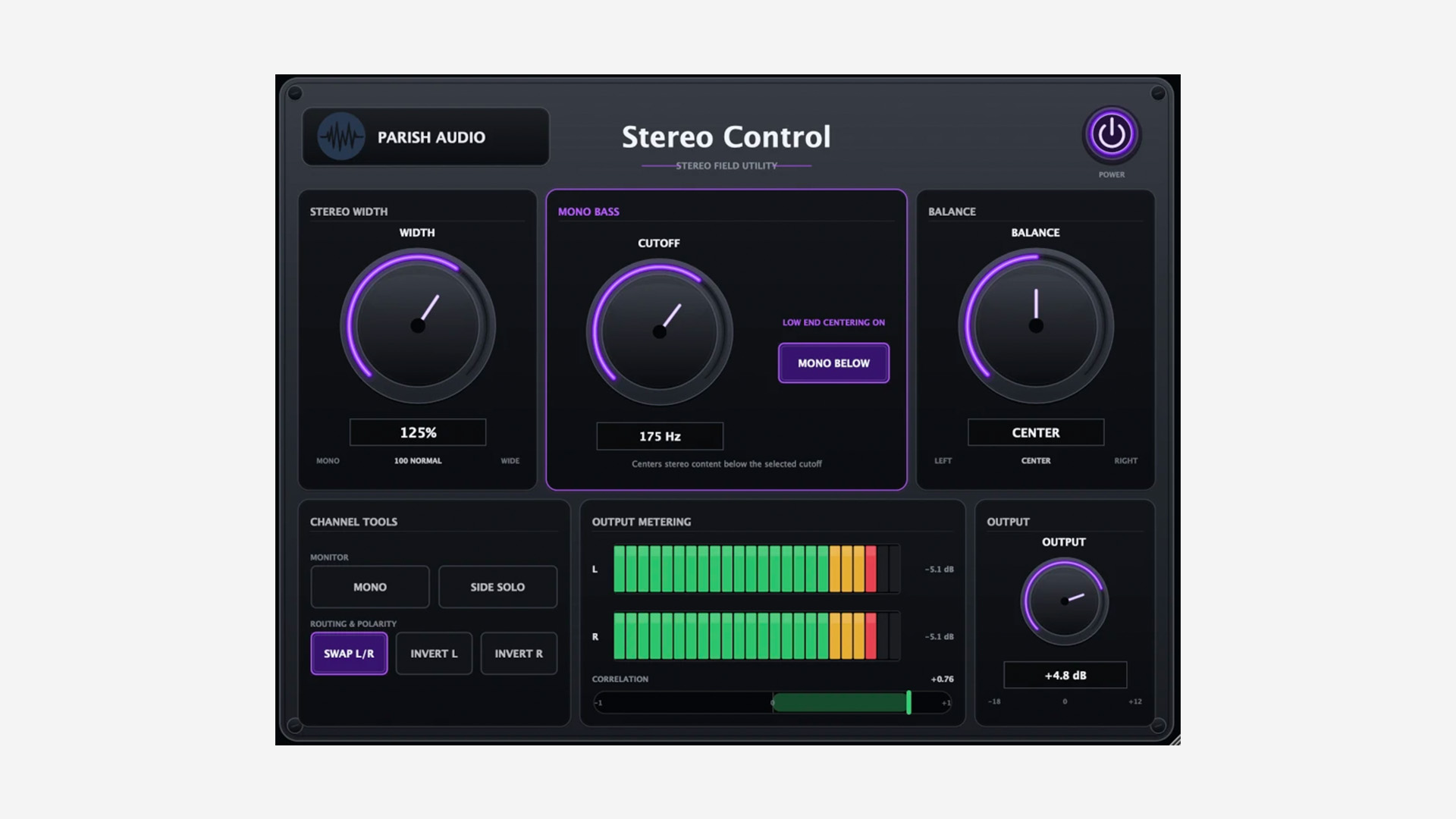Click the resize grip at the window corner
The image size is (1456, 819).
click(1175, 739)
